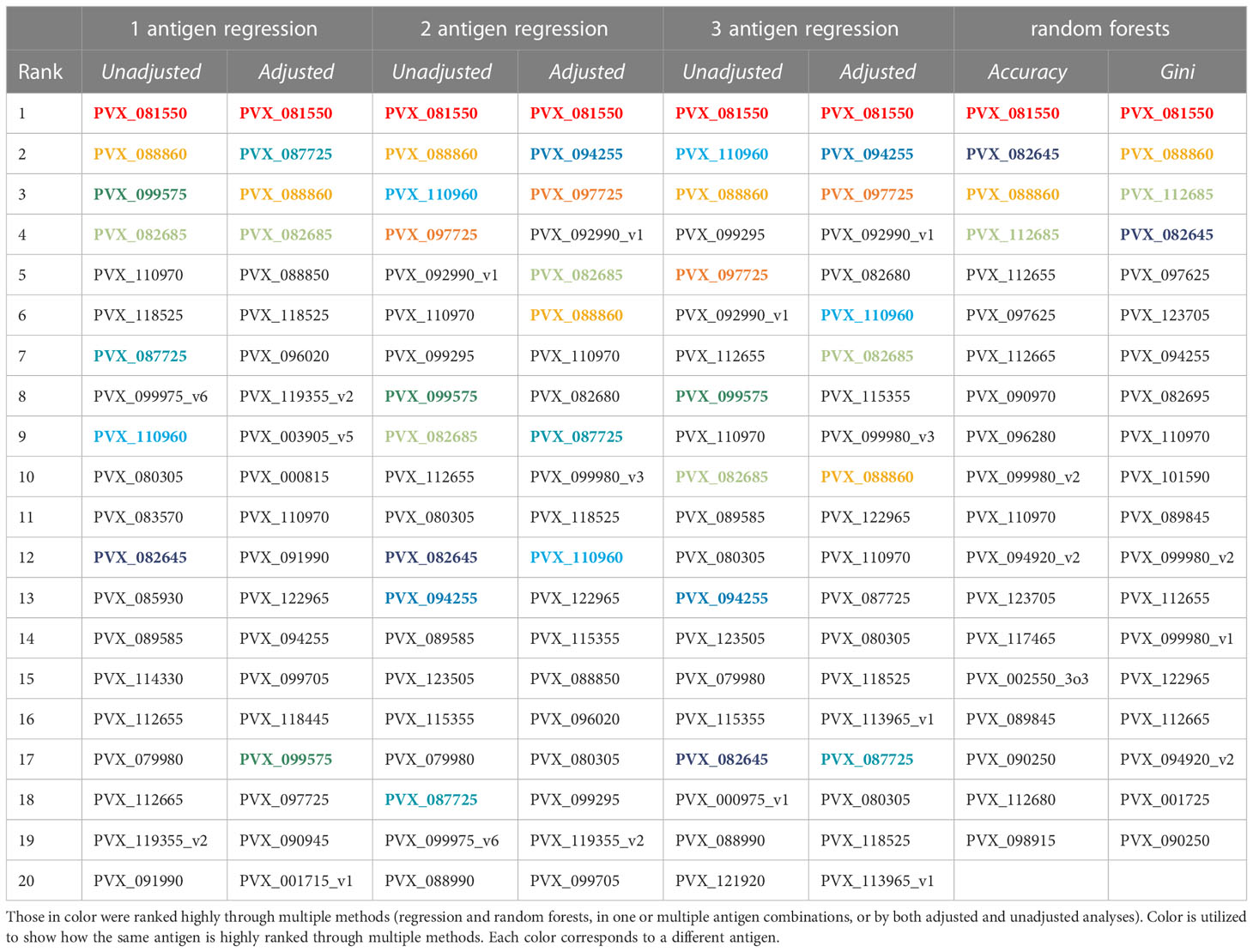The image size is (1253, 952).
Task: Select cell PVX_001725
Action: coord(1165,800)
